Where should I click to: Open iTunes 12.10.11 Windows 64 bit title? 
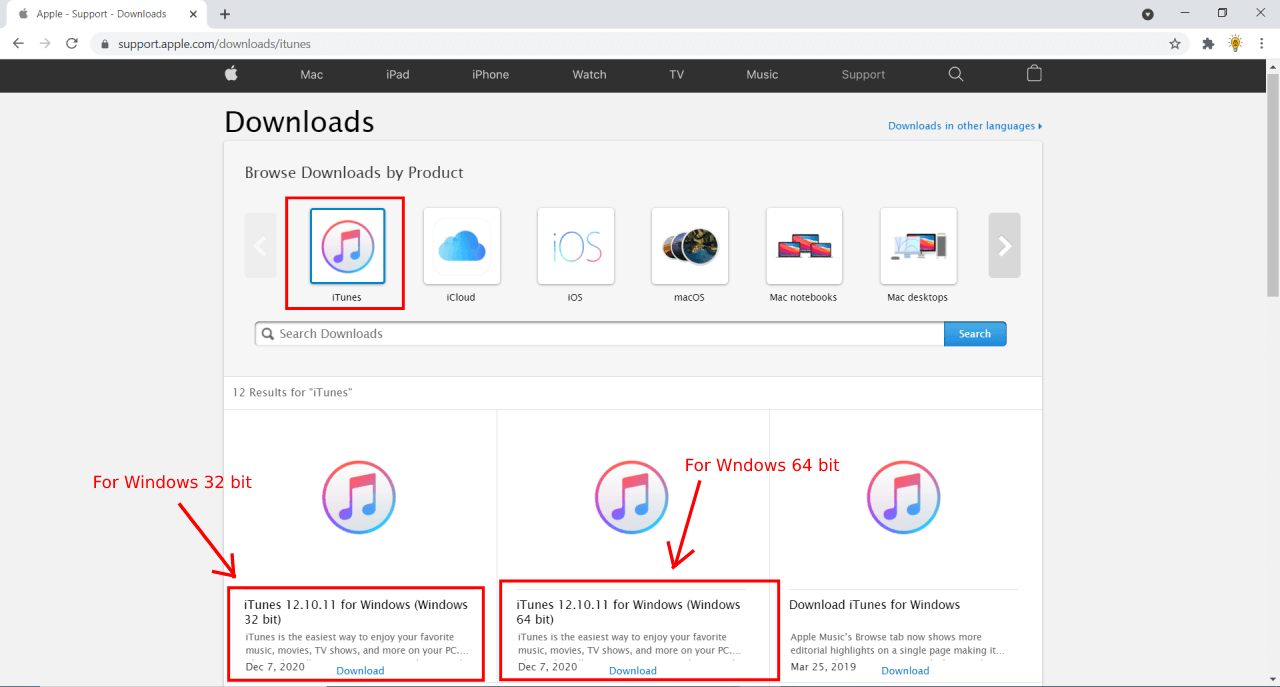tap(629, 612)
